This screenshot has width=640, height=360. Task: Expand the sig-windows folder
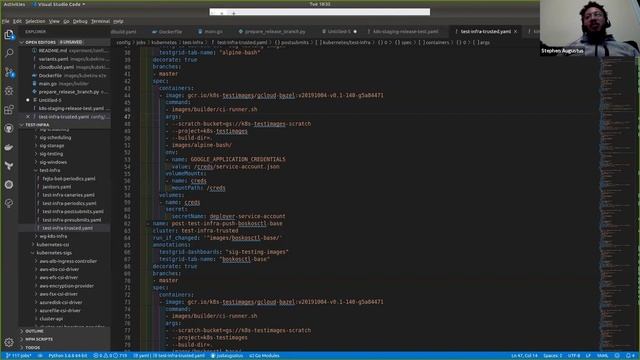pyautogui.click(x=53, y=162)
